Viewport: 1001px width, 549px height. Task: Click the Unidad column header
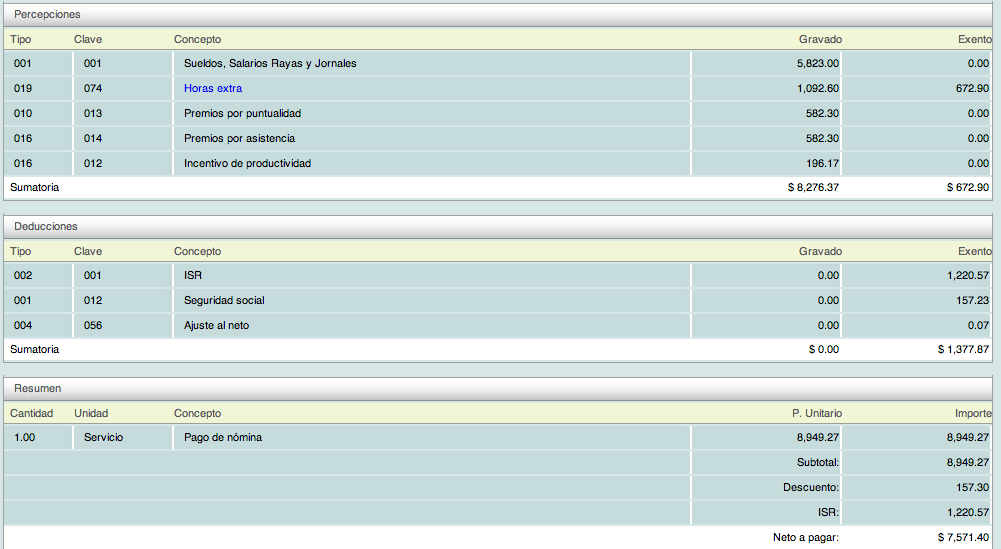click(91, 413)
